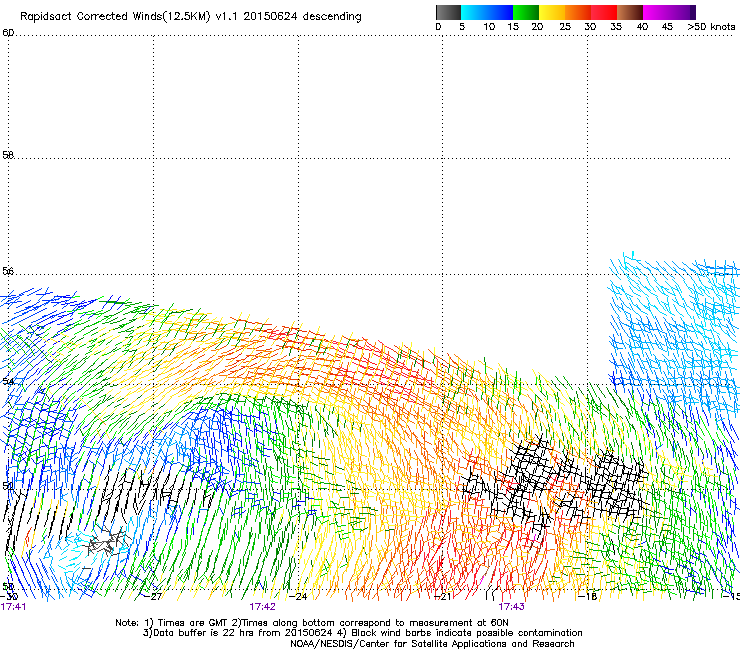Click the 58 latitude axis label

click(8, 155)
